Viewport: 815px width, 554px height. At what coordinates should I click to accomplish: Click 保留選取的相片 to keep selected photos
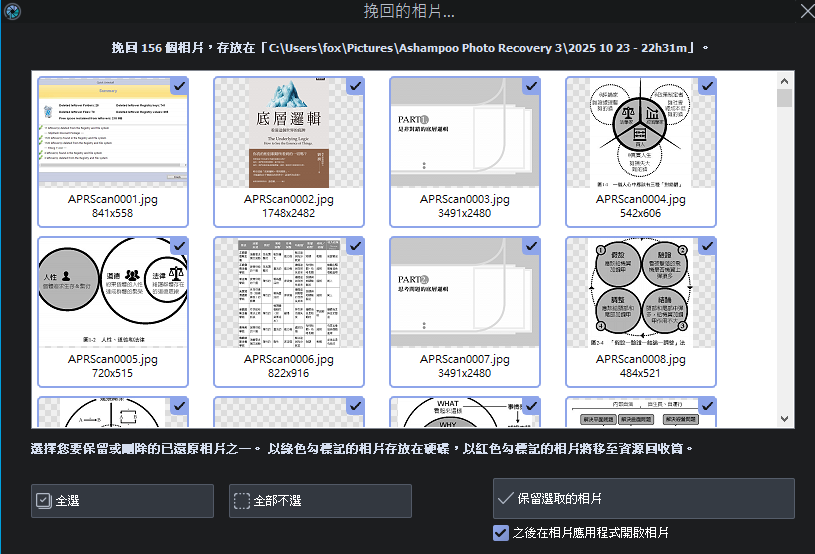643,498
